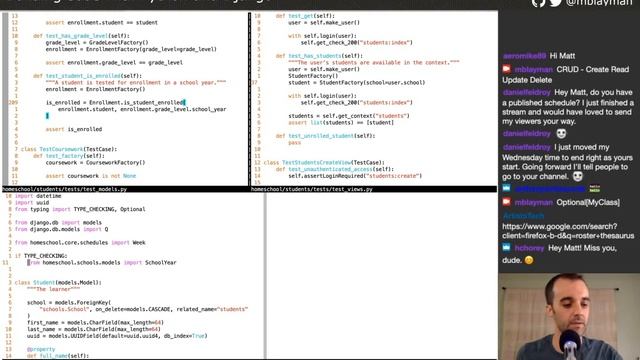Click the Twitter bird icon in header

[x=556, y=3]
